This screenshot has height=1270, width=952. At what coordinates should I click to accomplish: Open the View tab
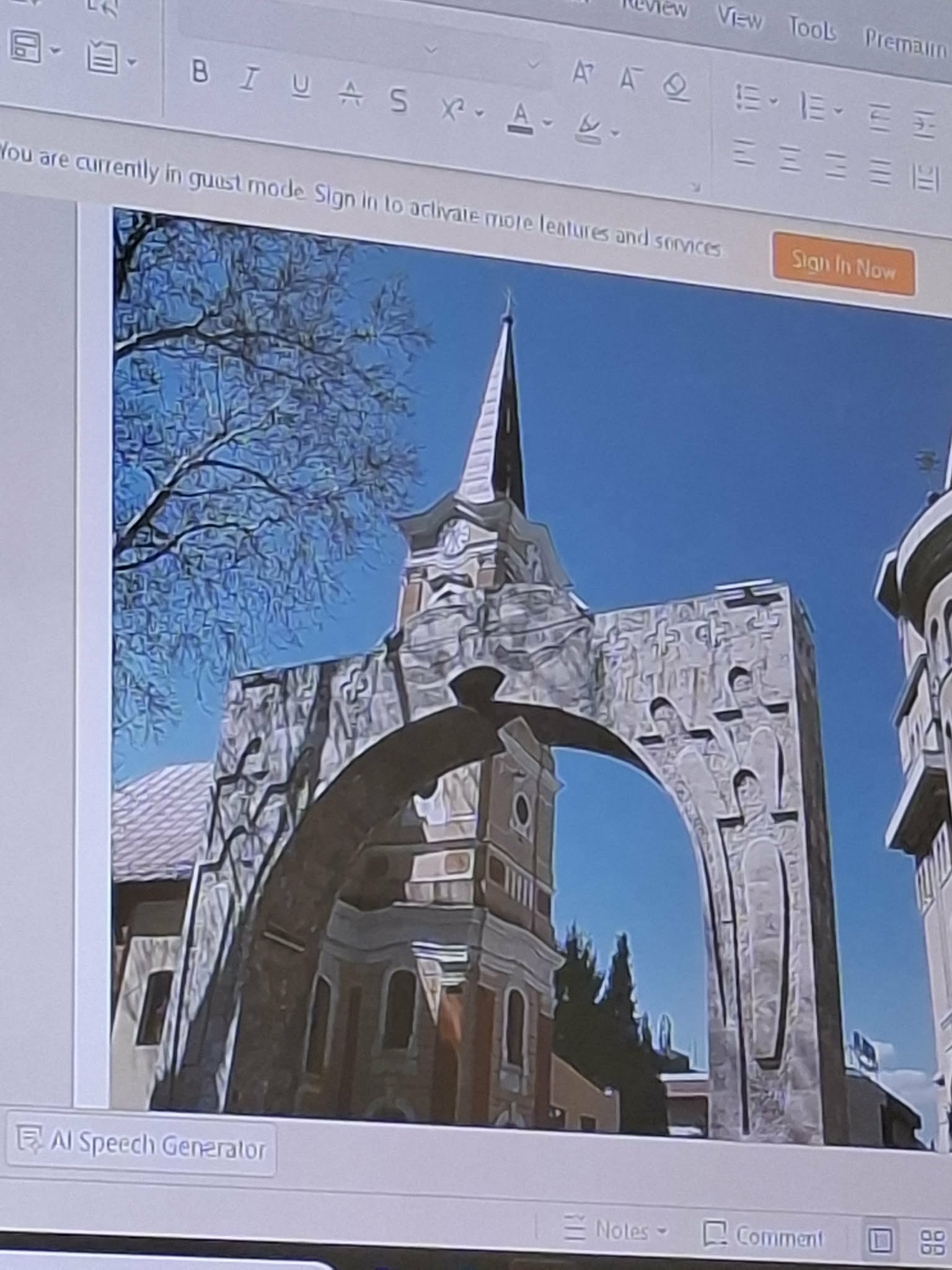739,17
